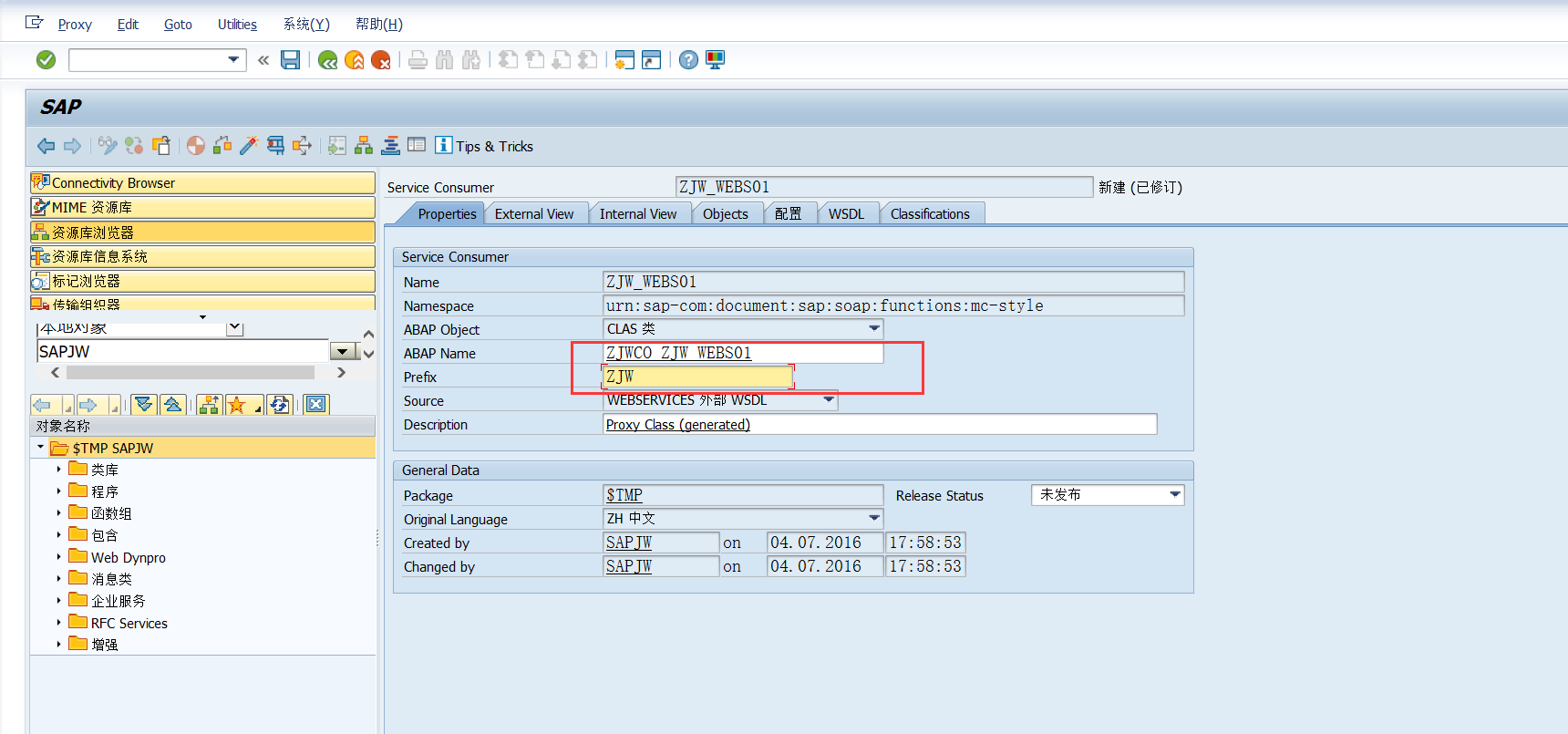
Task: Click the Other Object clipboard icon
Action: [161, 146]
